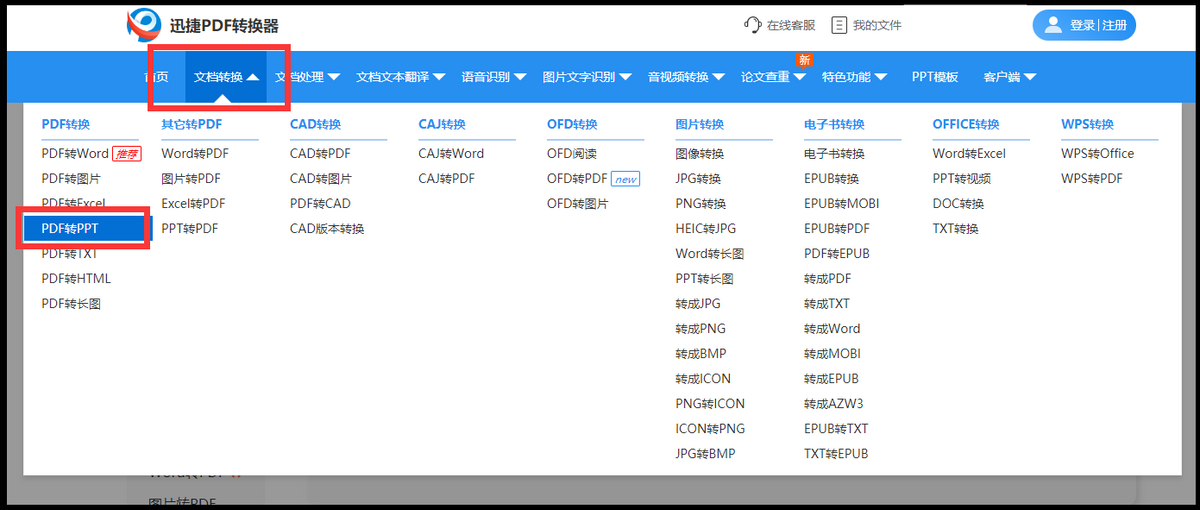
Task: Select PDF转Word option
Action: pyautogui.click(x=75, y=154)
